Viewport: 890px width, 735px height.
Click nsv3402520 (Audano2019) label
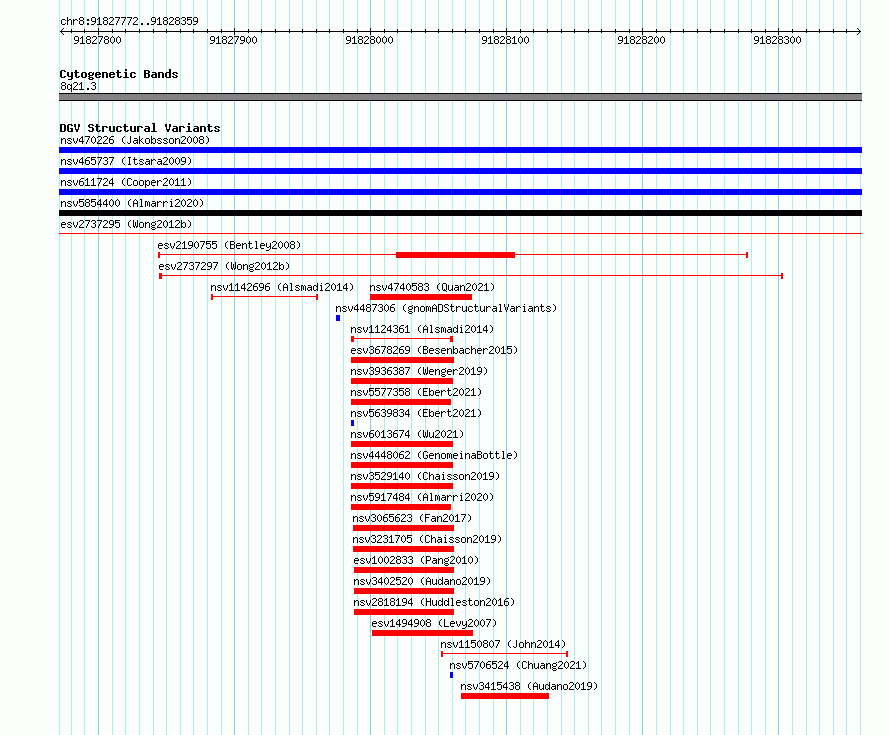(422, 581)
